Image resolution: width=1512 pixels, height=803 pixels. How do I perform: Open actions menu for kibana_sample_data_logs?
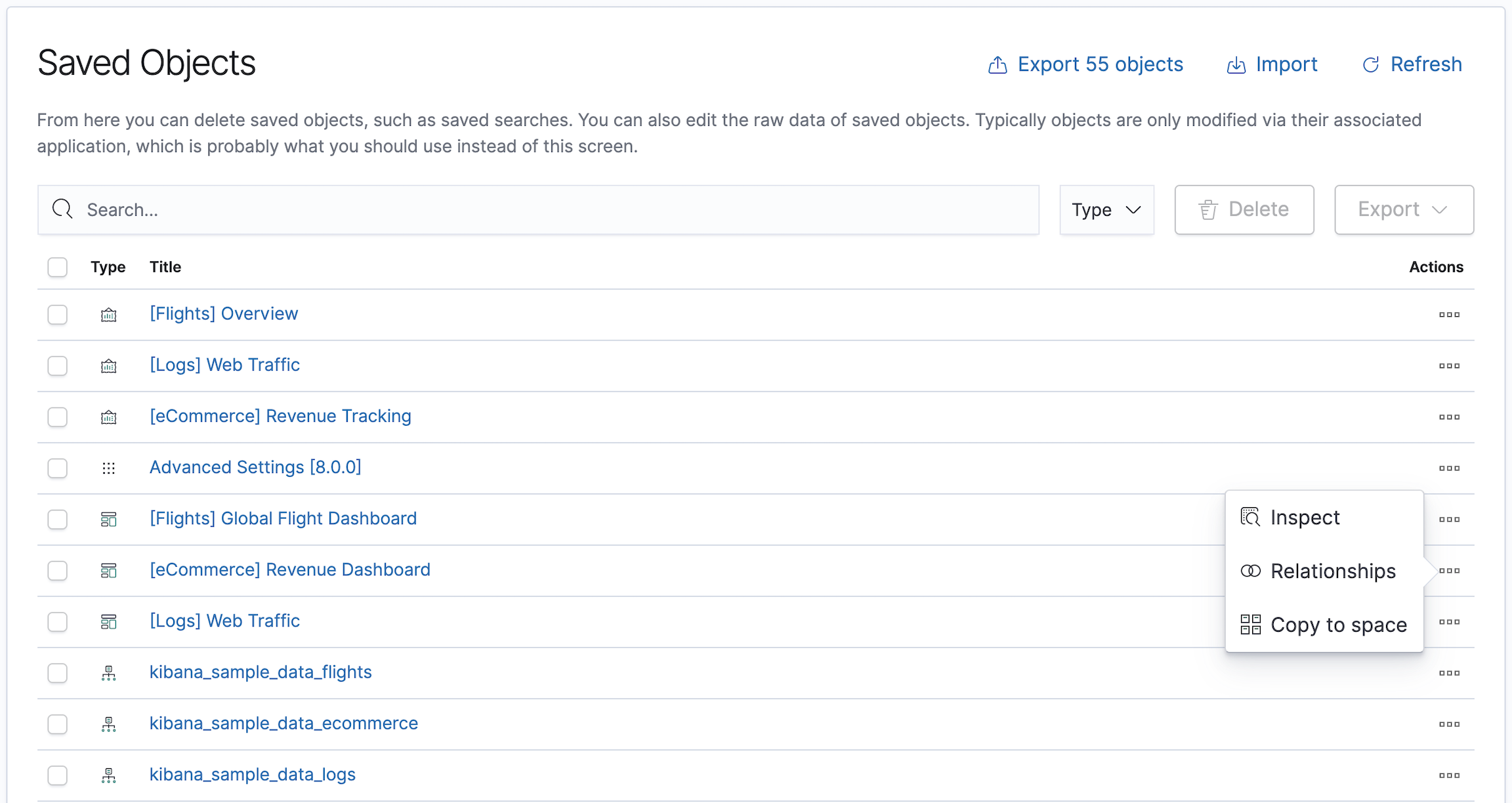(x=1449, y=775)
